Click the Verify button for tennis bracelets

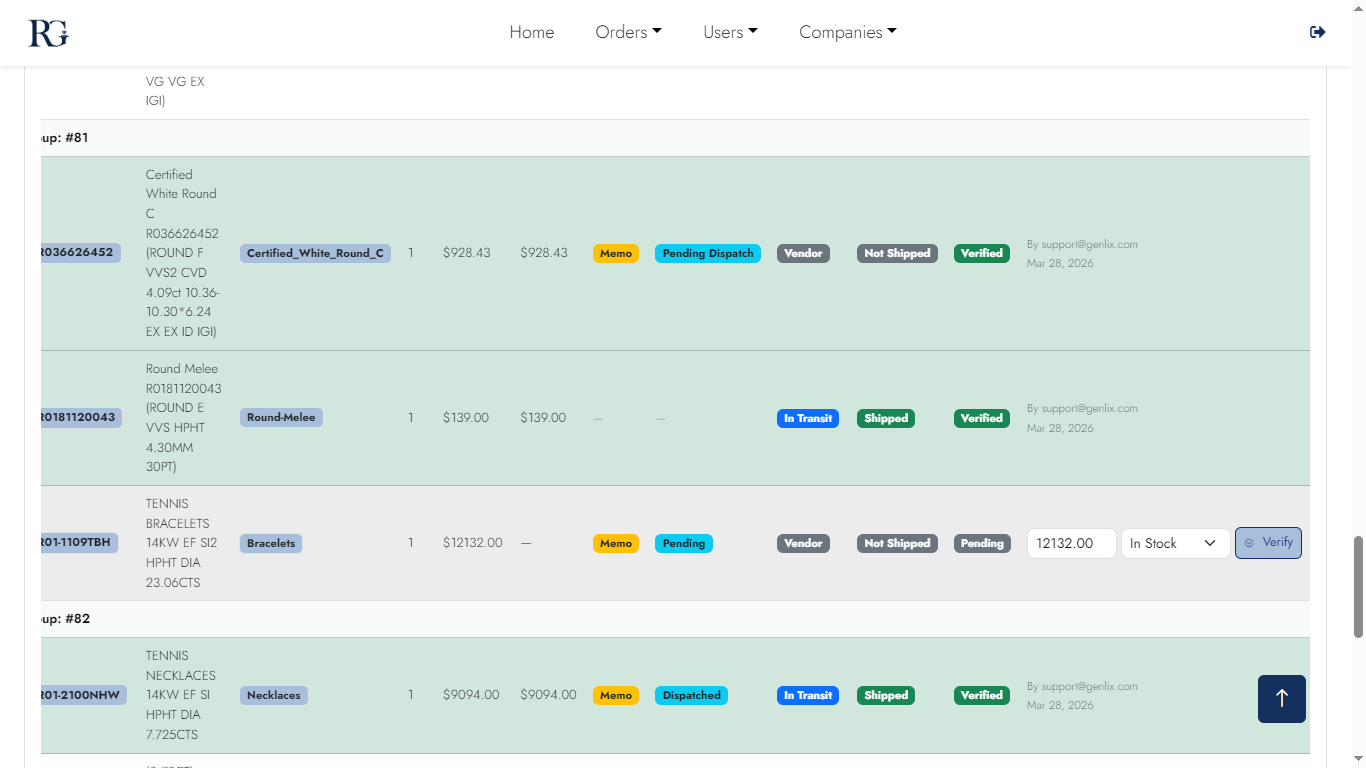point(1268,543)
